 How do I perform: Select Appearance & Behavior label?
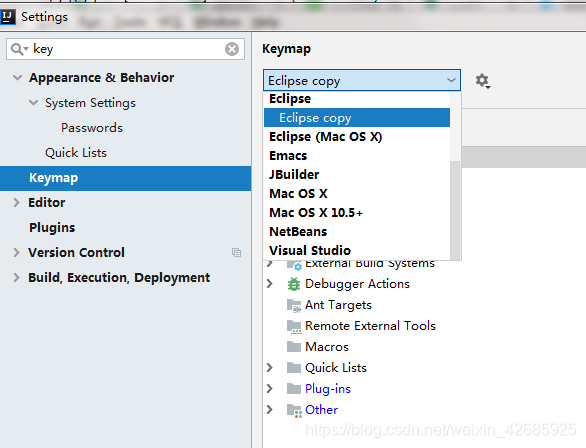click(102, 78)
